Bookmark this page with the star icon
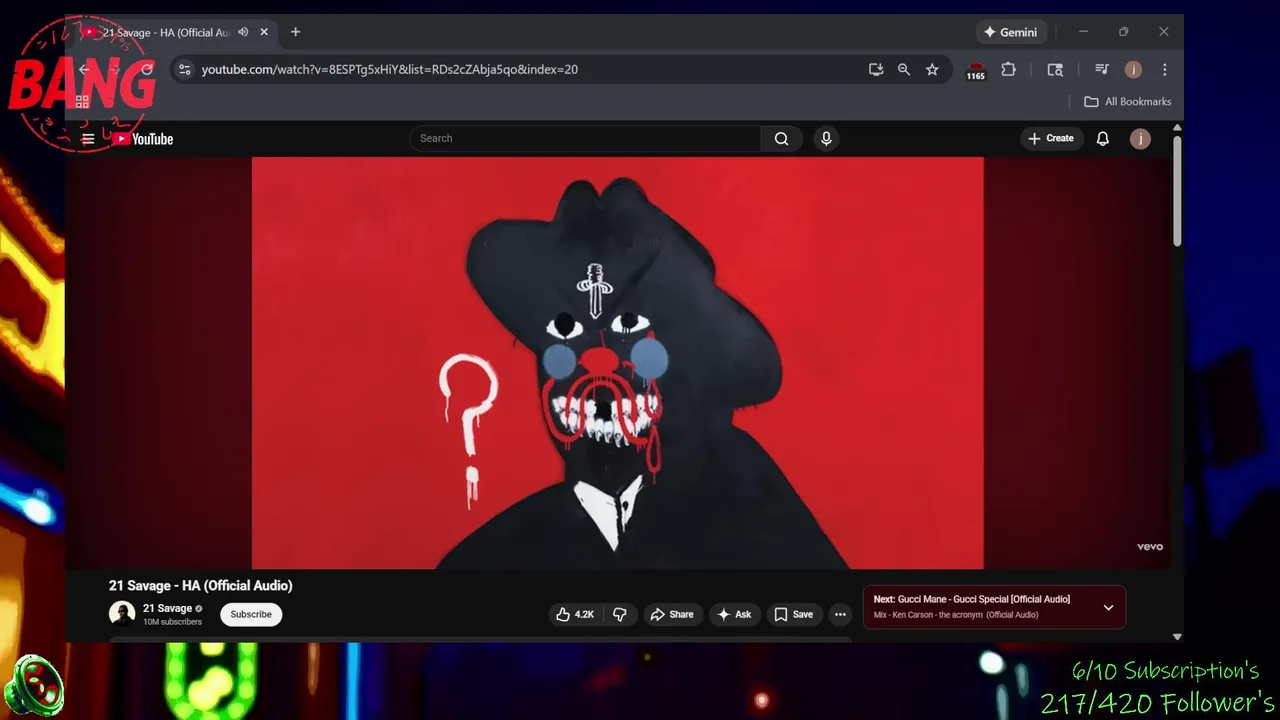Image resolution: width=1280 pixels, height=720 pixels. pos(932,69)
